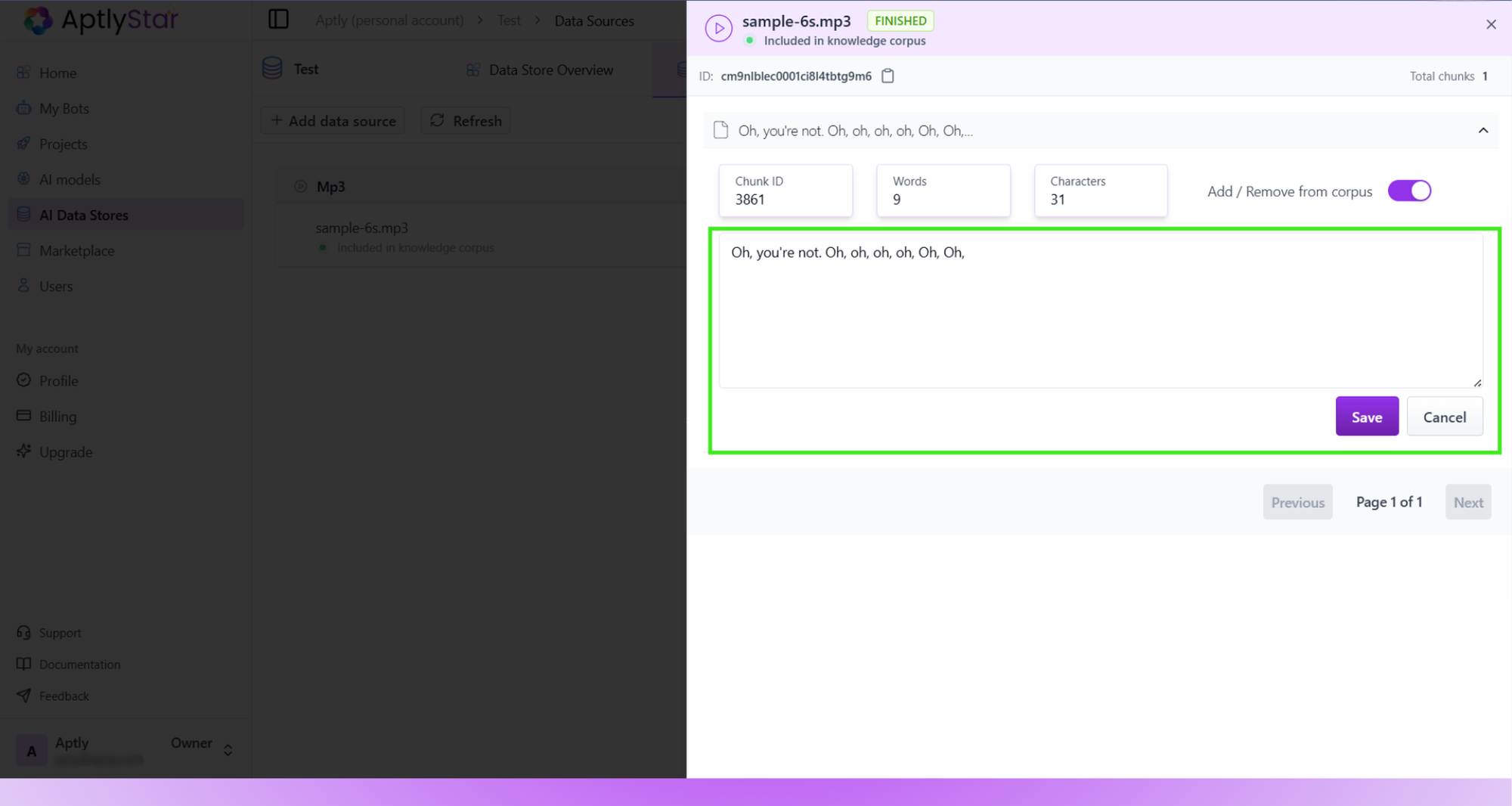This screenshot has height=806, width=1512.
Task: Click the My Bots robot icon
Action: [23, 107]
